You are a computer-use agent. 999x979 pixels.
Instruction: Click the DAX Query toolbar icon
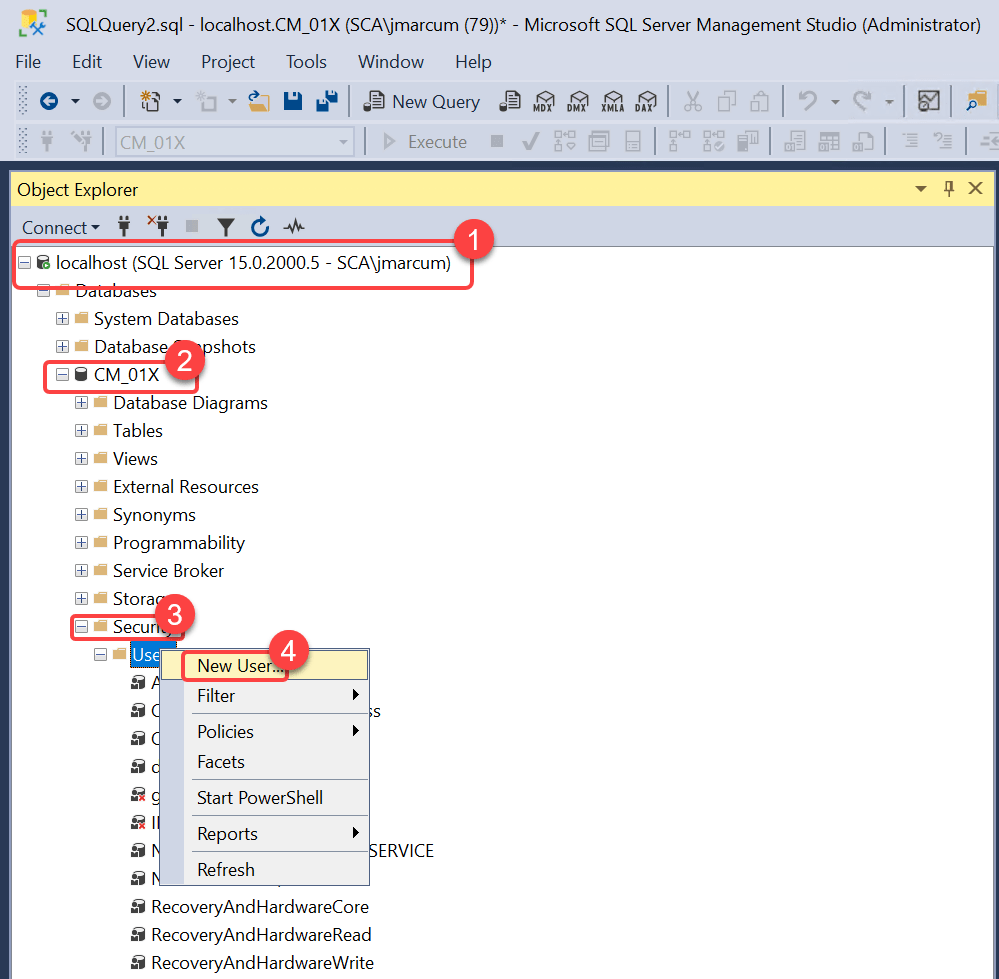click(x=643, y=101)
